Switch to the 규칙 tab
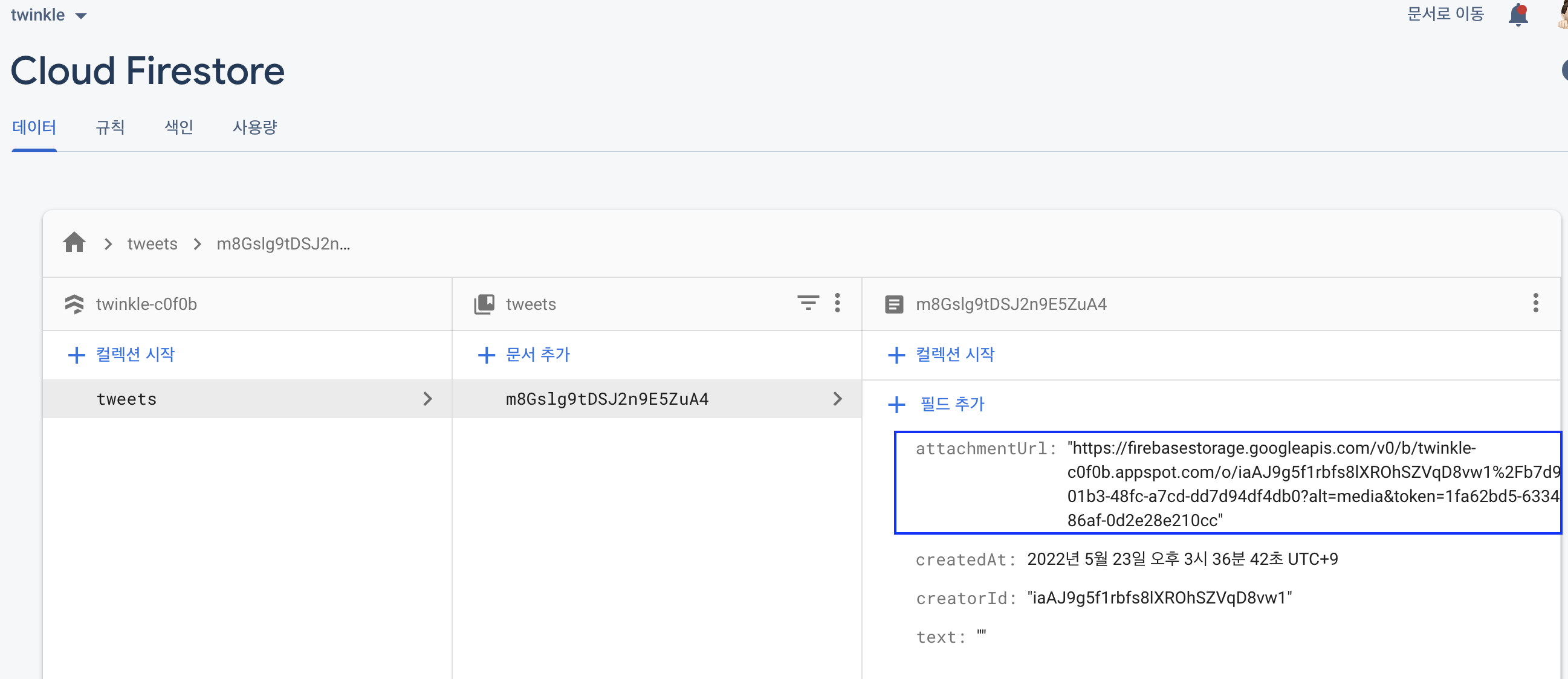 (110, 127)
